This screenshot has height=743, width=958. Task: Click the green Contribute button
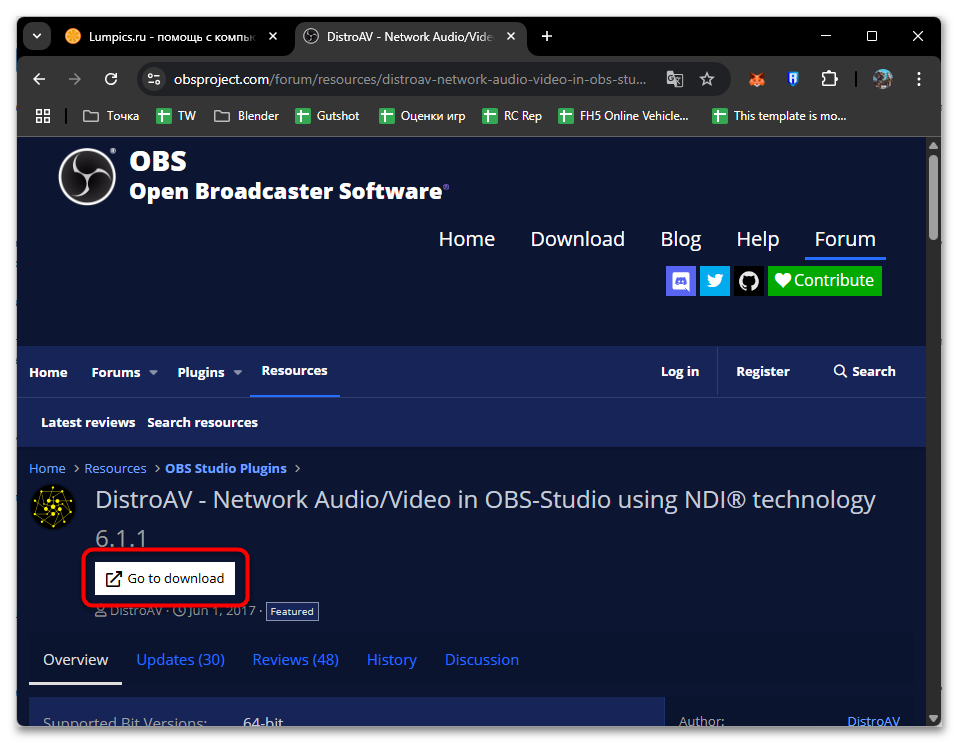click(824, 281)
